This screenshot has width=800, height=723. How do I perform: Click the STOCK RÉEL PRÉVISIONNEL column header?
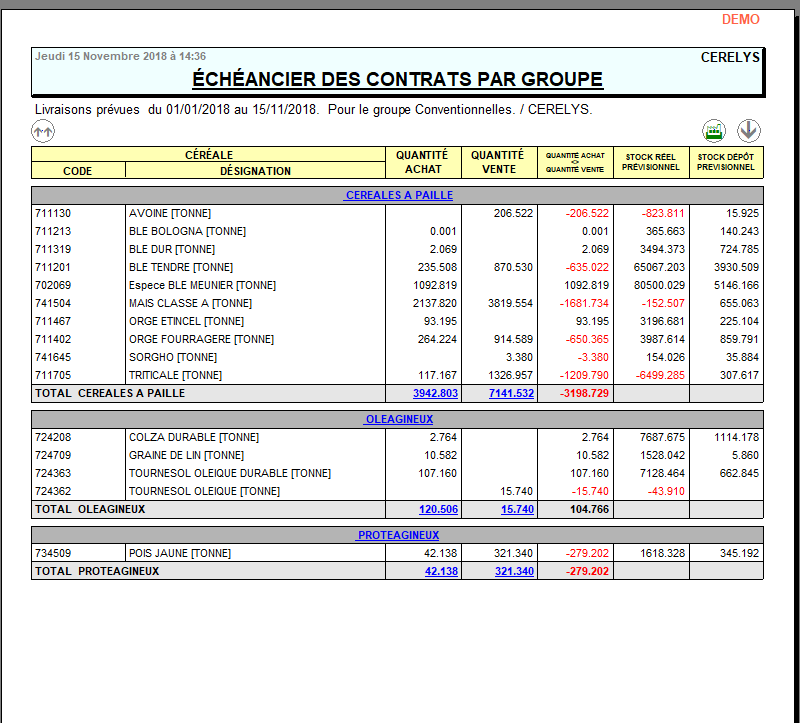tap(651, 162)
